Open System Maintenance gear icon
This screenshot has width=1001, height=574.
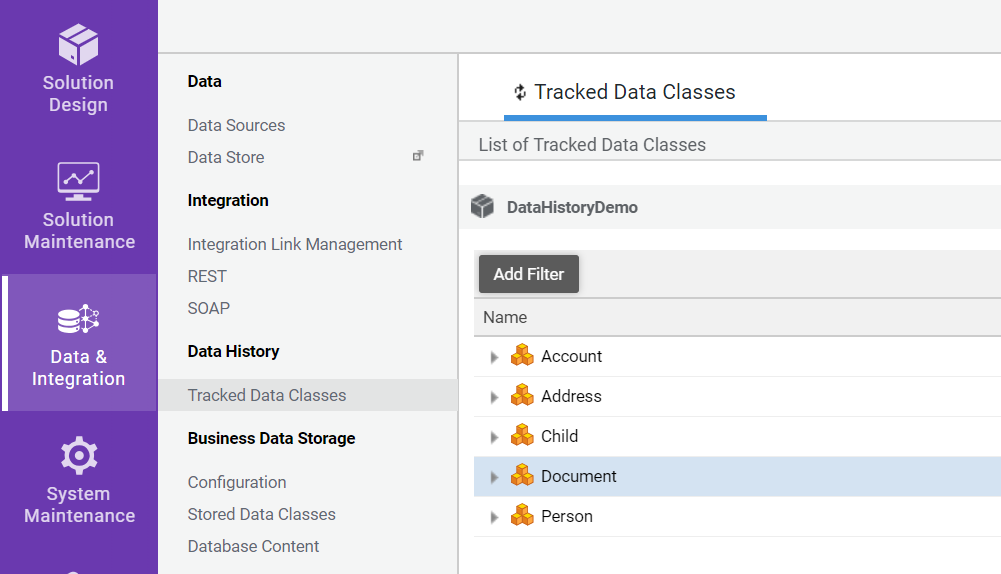78,456
